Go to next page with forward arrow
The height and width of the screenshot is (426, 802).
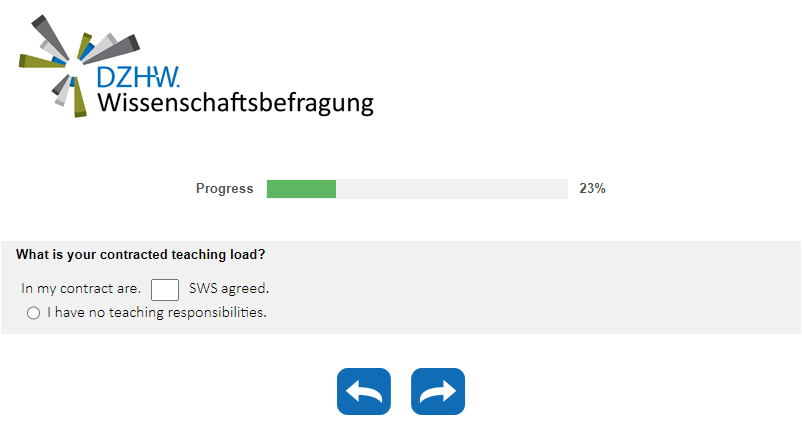pos(438,391)
